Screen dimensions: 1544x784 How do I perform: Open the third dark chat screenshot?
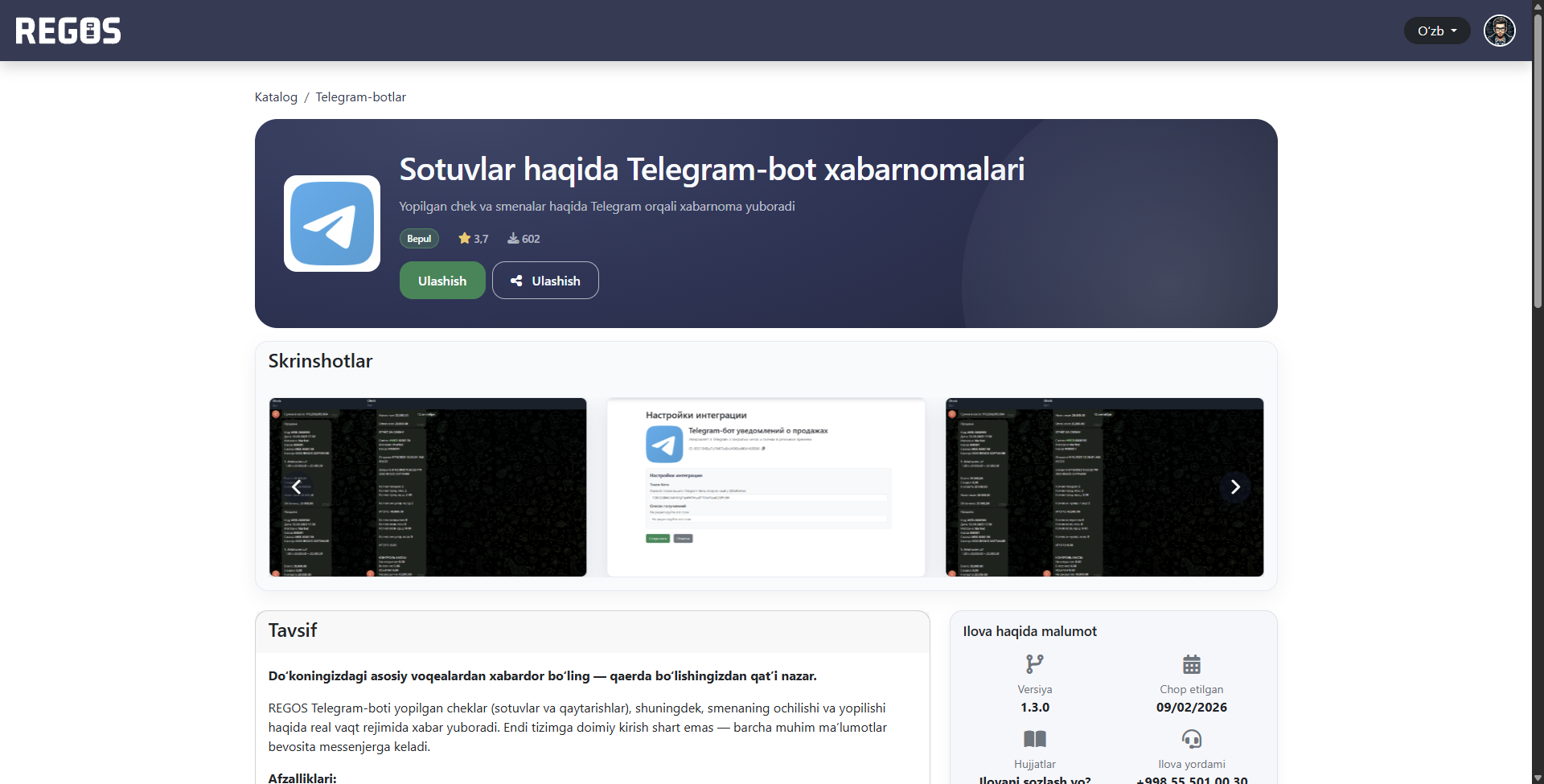tap(1104, 487)
